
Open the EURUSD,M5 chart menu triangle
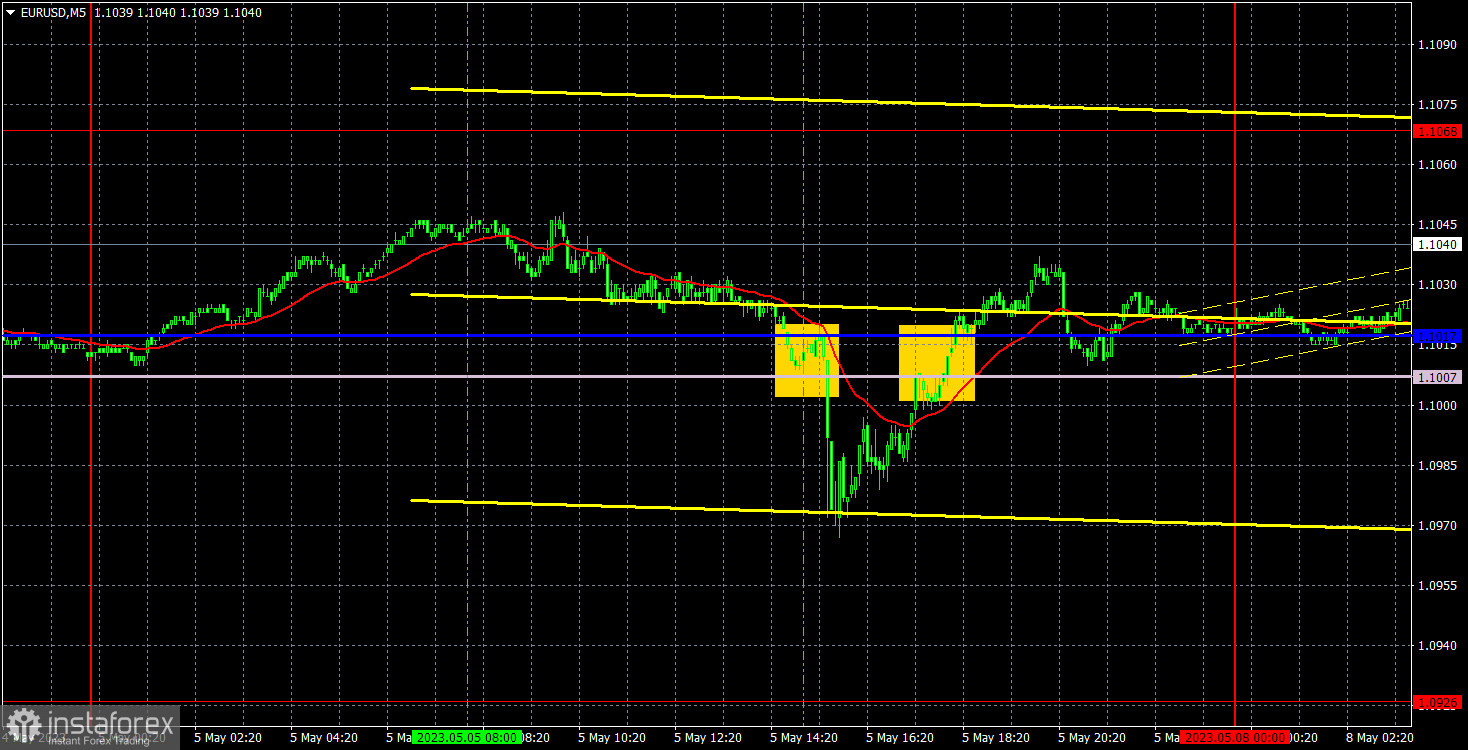10,13
